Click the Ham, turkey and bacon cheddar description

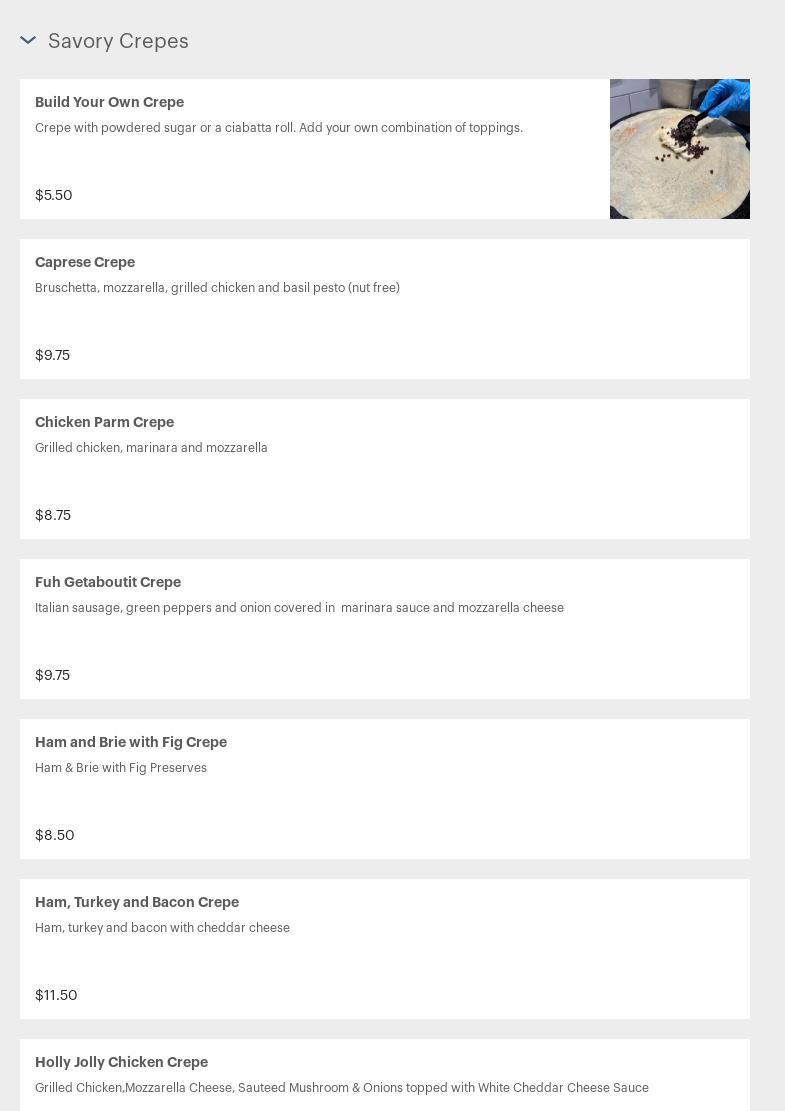[x=162, y=928]
